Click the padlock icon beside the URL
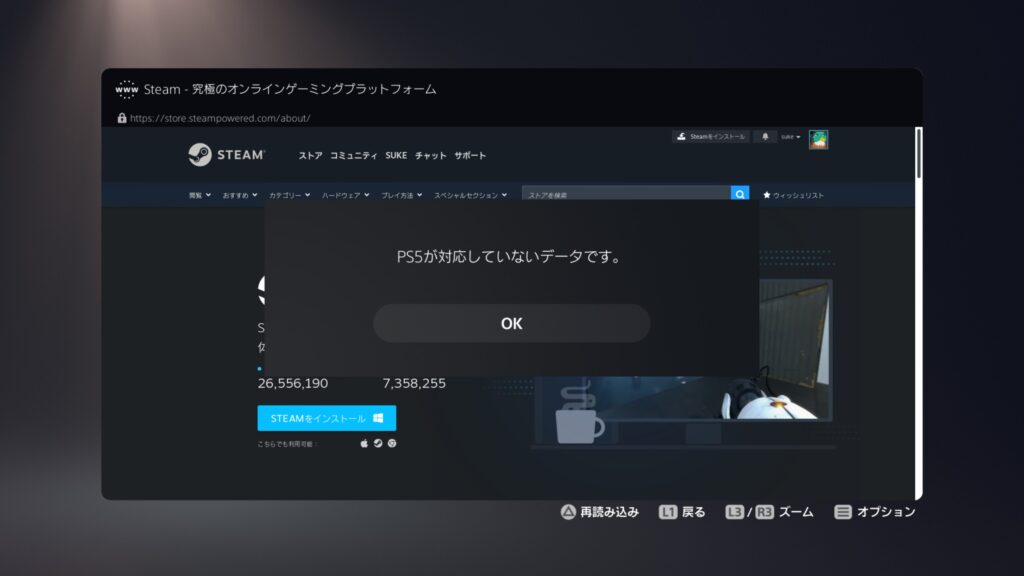Image resolution: width=1024 pixels, height=576 pixels. click(x=121, y=118)
